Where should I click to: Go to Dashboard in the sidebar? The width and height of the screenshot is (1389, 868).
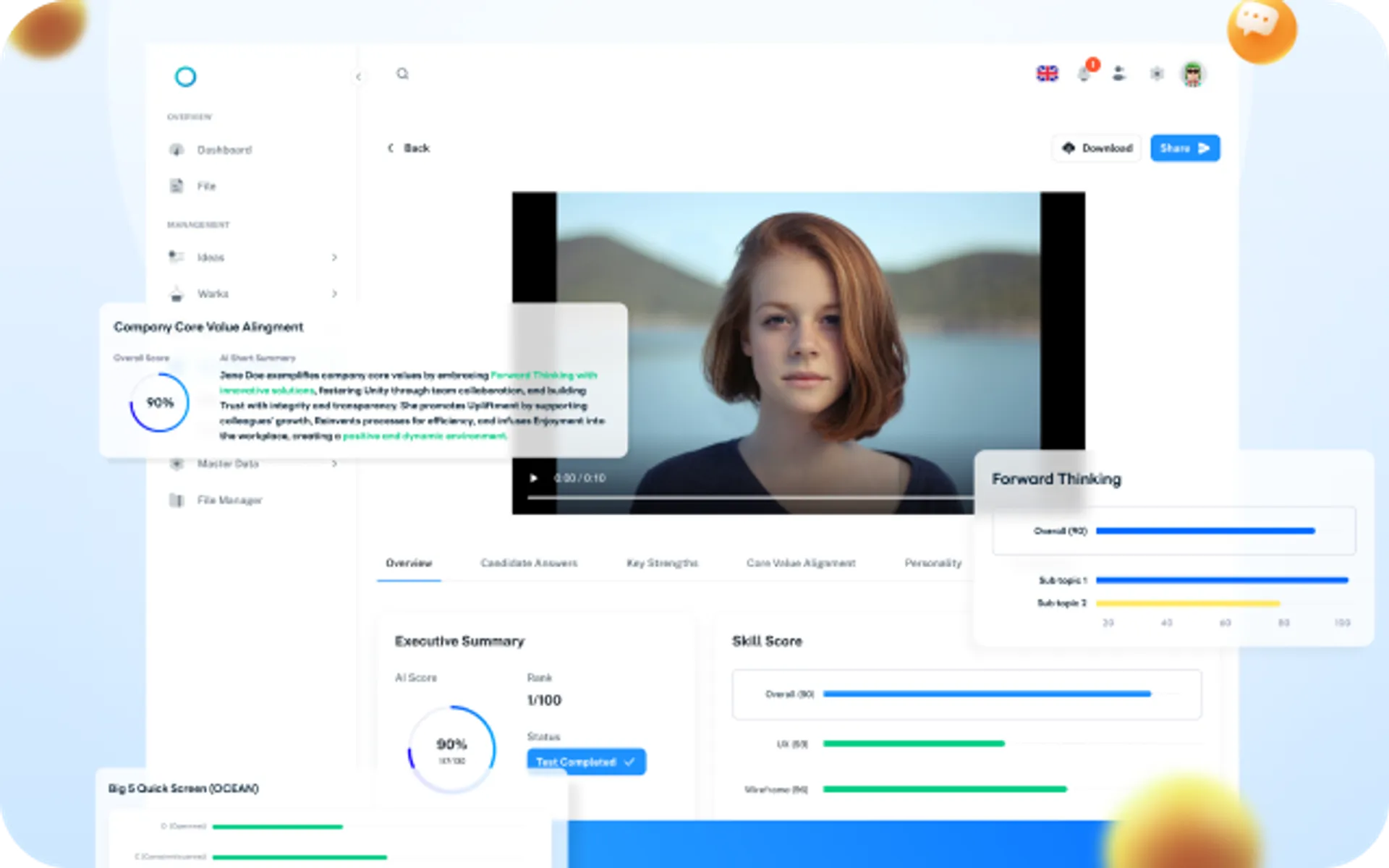pos(224,150)
